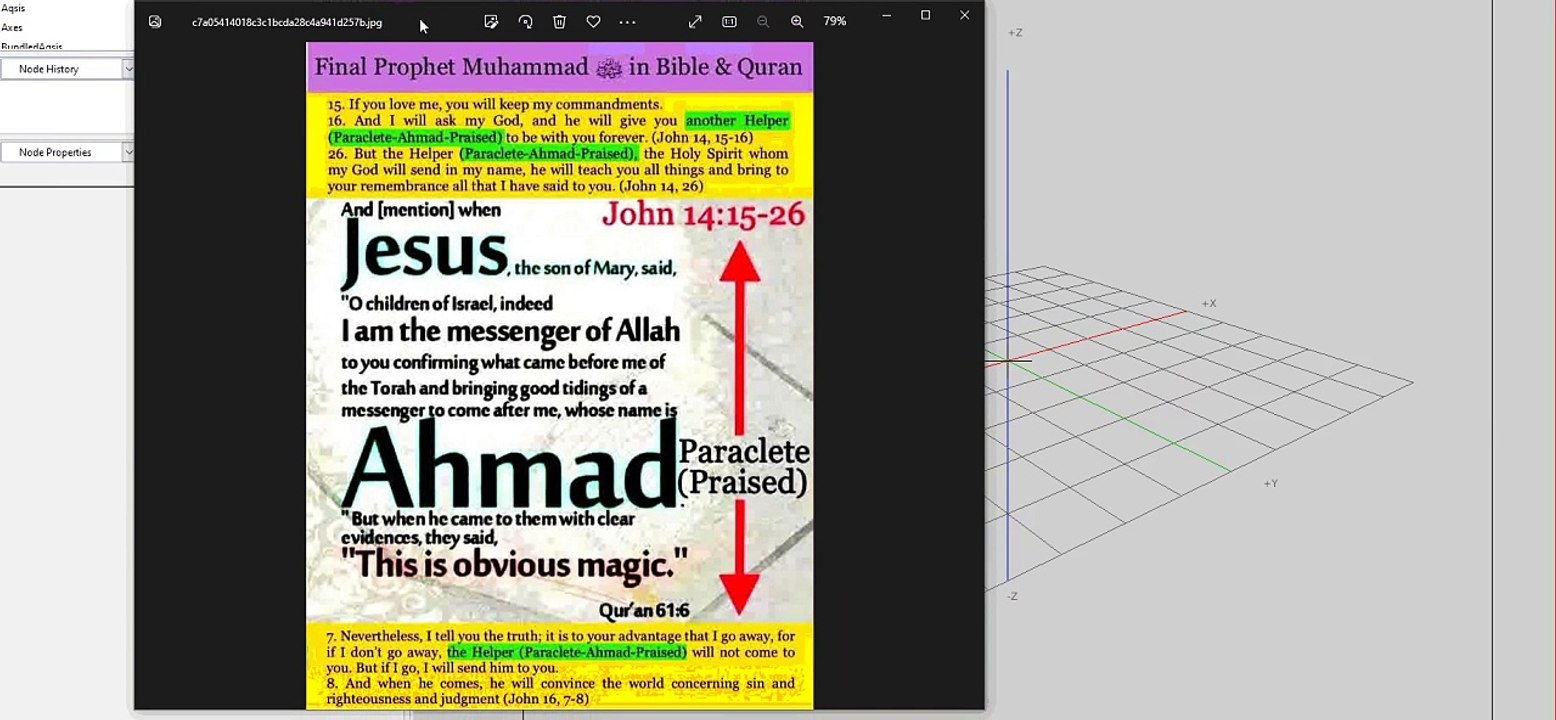Select BundledAqsis in the node list
Image resolution: width=1556 pixels, height=720 pixels.
pyautogui.click(x=32, y=47)
